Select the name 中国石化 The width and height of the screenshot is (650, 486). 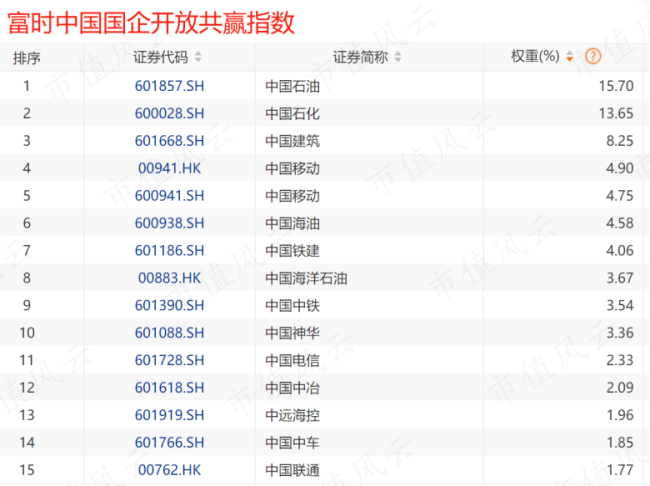tap(293, 114)
